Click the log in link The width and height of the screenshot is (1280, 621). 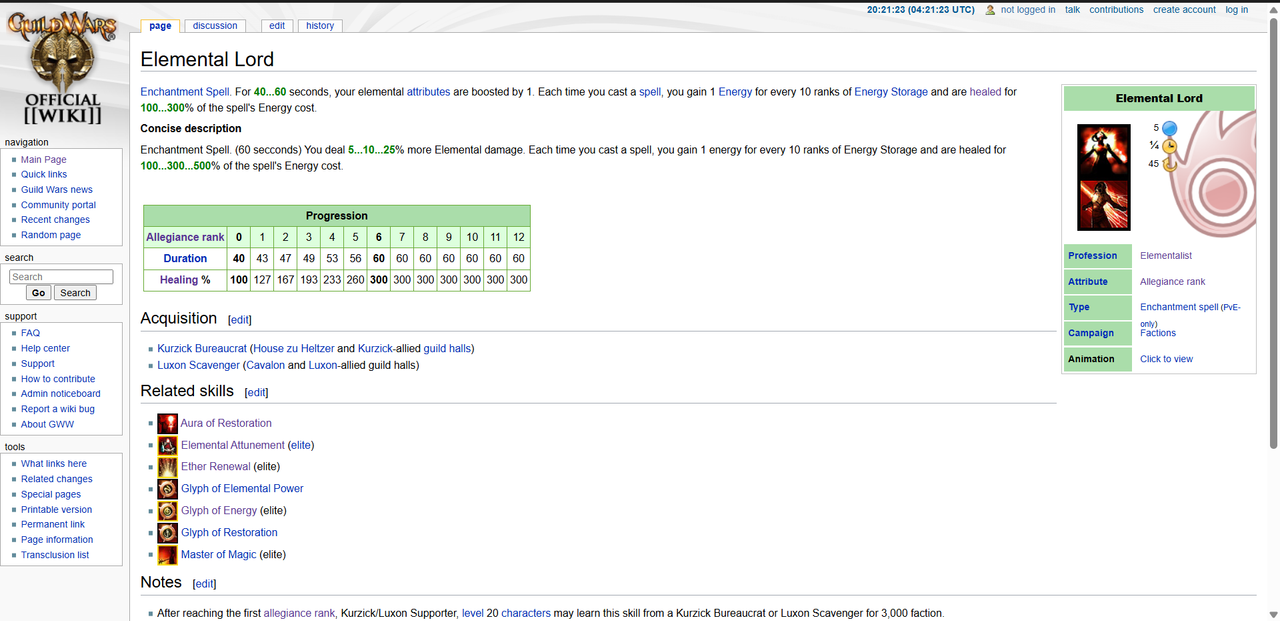pos(1237,10)
